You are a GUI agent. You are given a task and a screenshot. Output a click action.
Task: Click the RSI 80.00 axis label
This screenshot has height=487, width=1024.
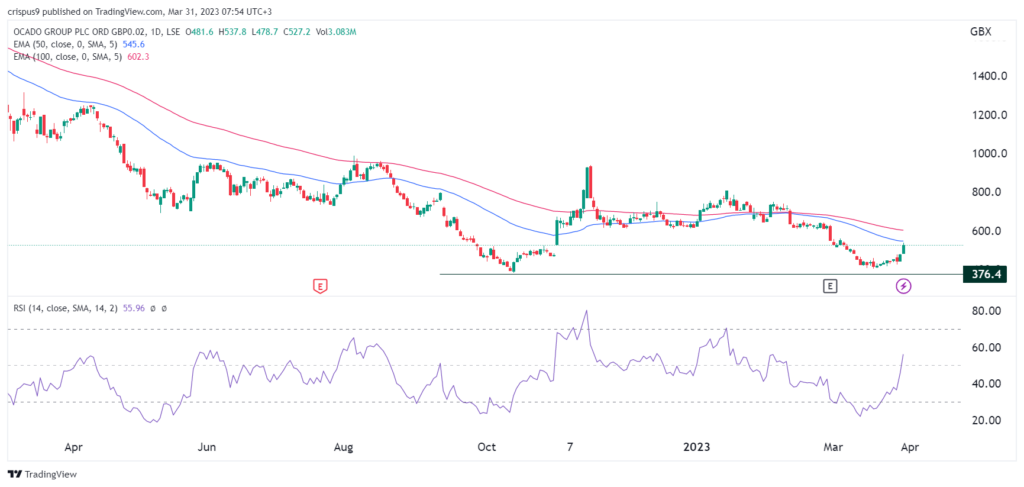pos(987,312)
